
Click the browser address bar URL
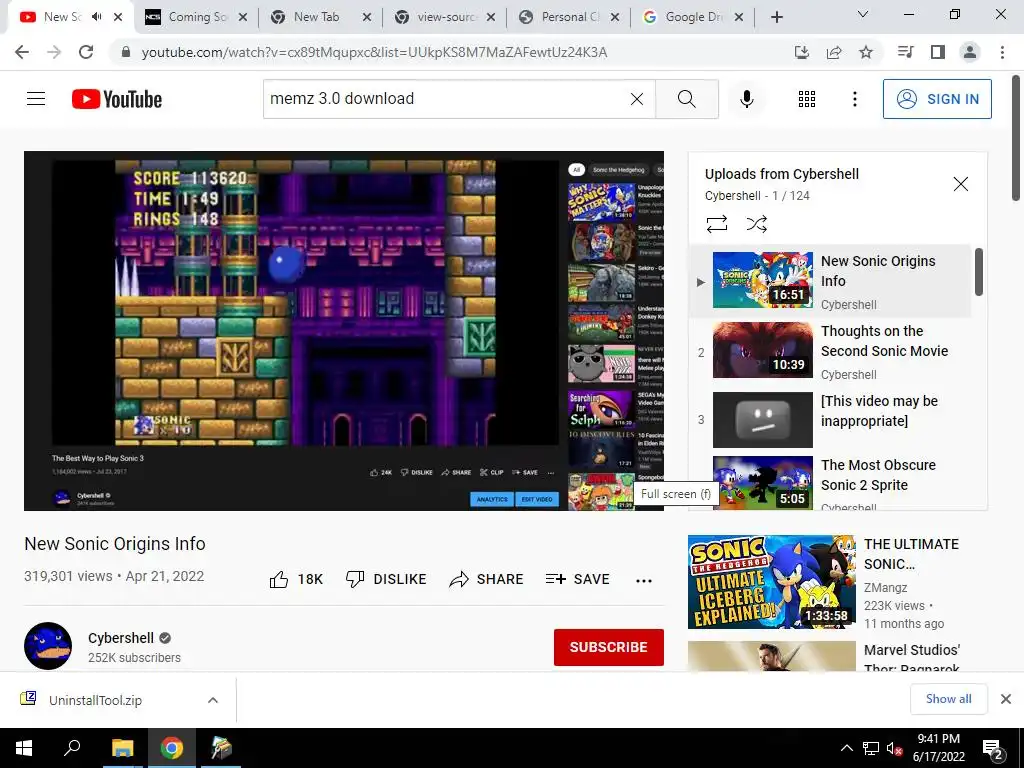tap(374, 52)
